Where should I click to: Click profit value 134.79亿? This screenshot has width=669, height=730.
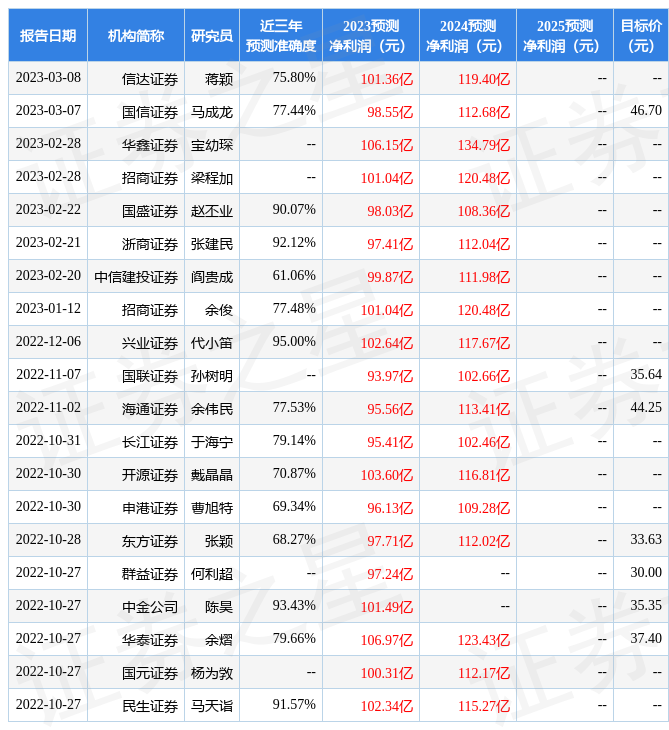483,145
